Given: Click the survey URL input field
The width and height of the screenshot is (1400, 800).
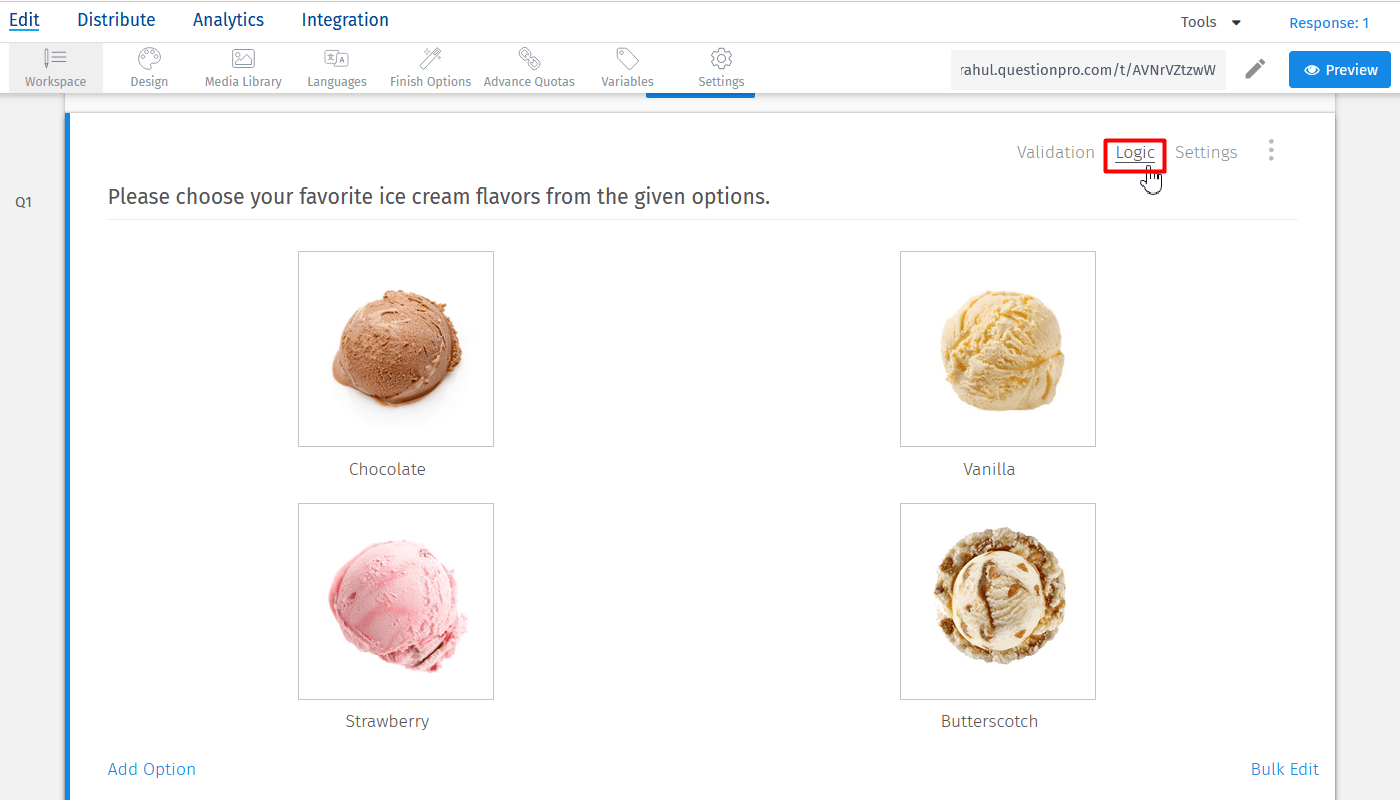Looking at the screenshot, I should [1088, 69].
